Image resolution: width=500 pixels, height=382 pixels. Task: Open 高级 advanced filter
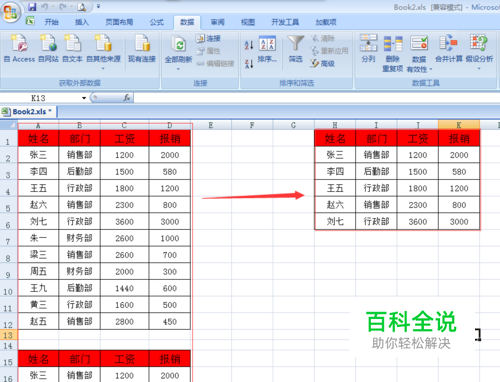[x=323, y=63]
